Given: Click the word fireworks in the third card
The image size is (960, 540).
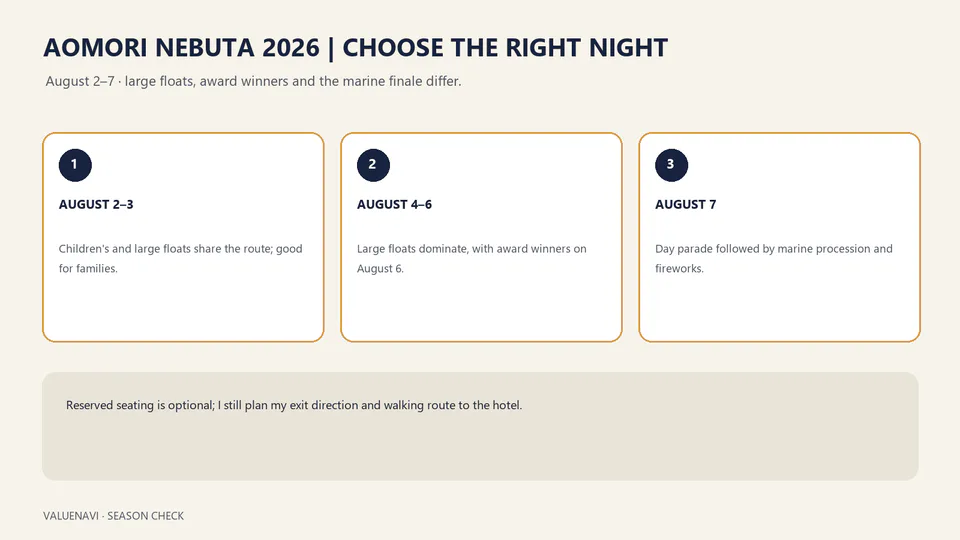Looking at the screenshot, I should 678,269.
